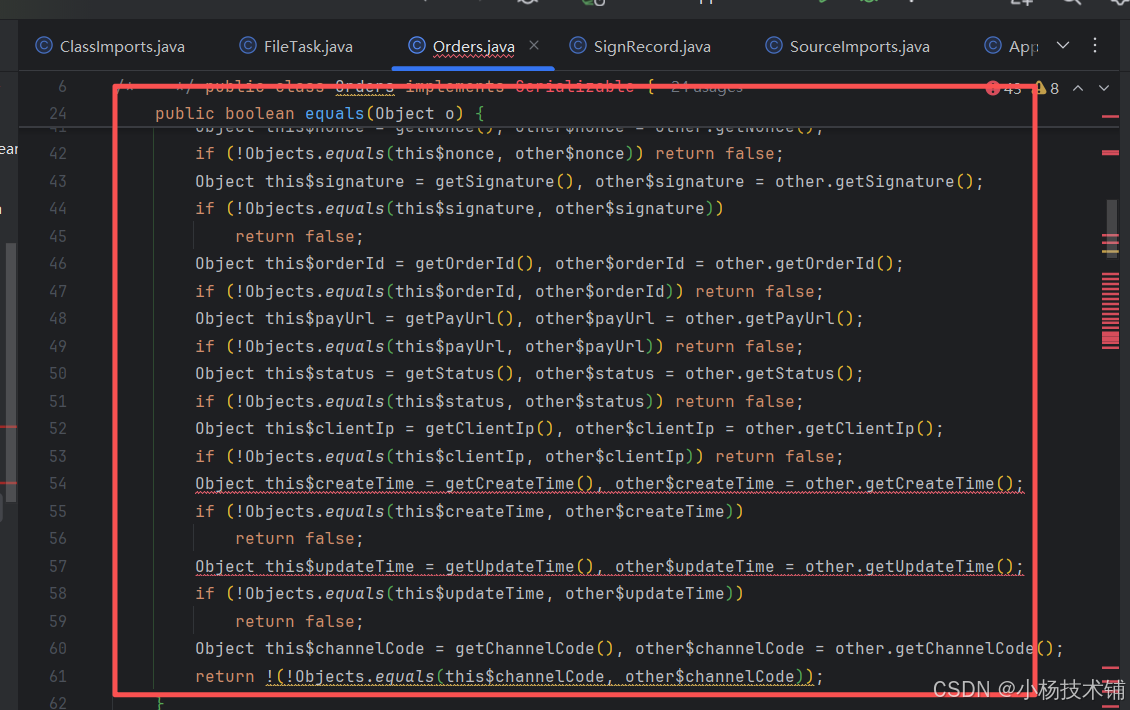This screenshot has height=710, width=1130.
Task: Jump to next highlighted problem arrow
Action: pos(1104,88)
